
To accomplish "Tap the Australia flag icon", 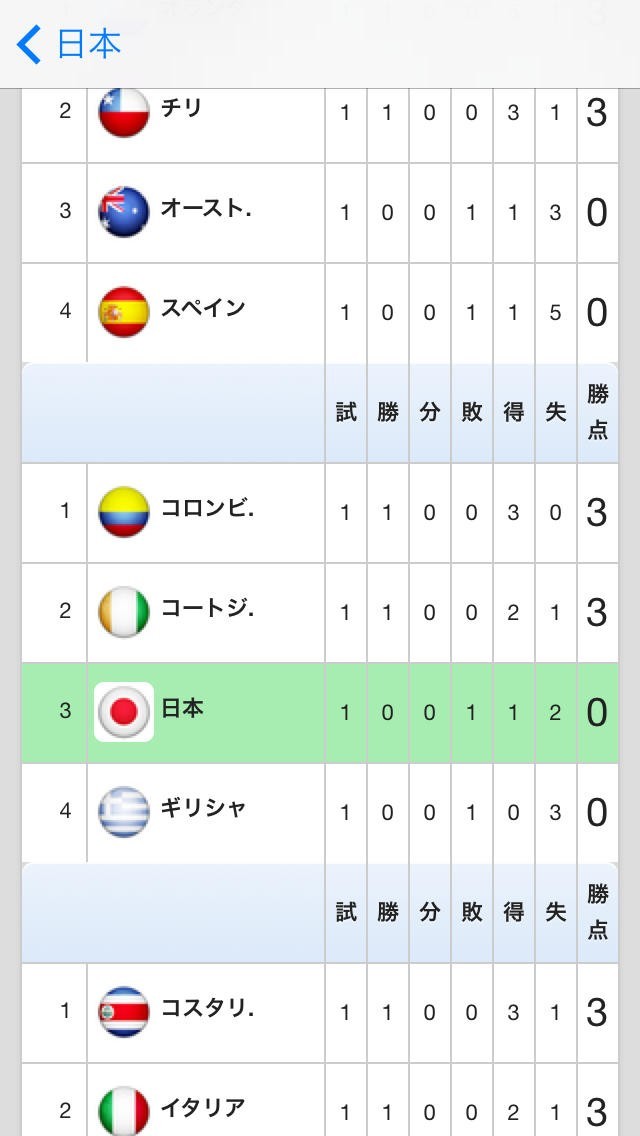I will coord(124,212).
